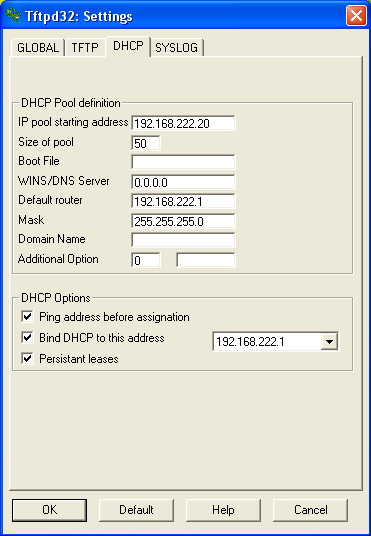The width and height of the screenshot is (371, 536).
Task: Click the WINS/DNS Server label
Action: [x=64, y=180]
